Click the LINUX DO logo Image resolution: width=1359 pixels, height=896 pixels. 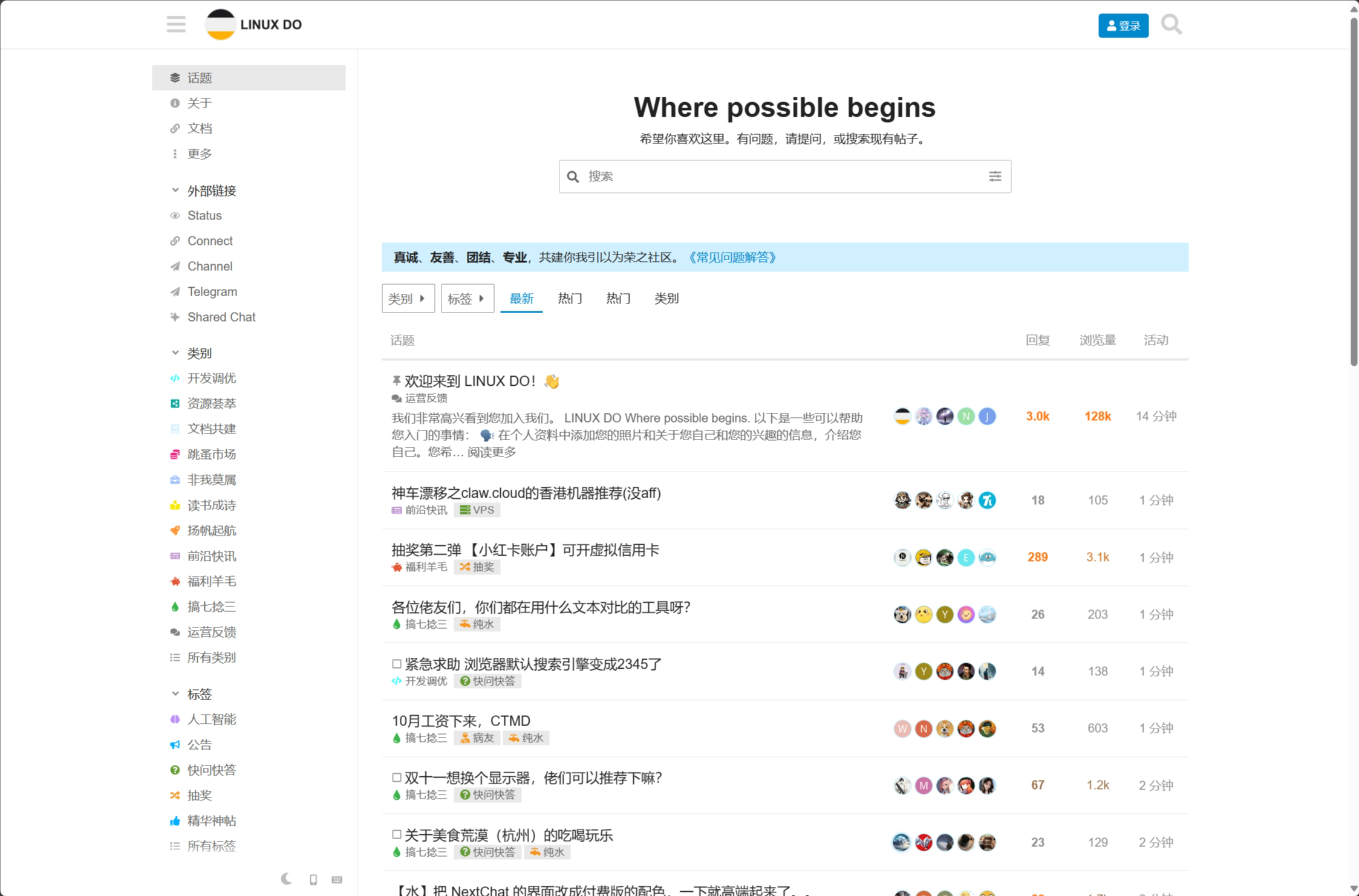click(253, 25)
